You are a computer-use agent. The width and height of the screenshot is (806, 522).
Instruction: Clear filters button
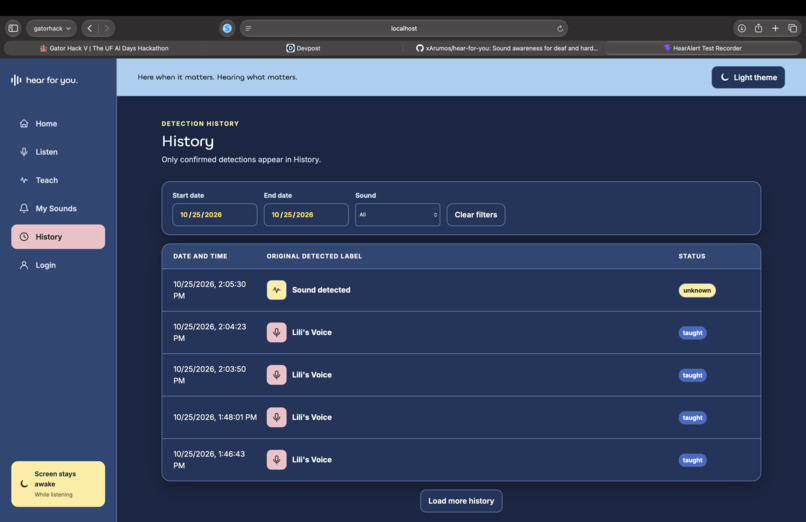475,214
